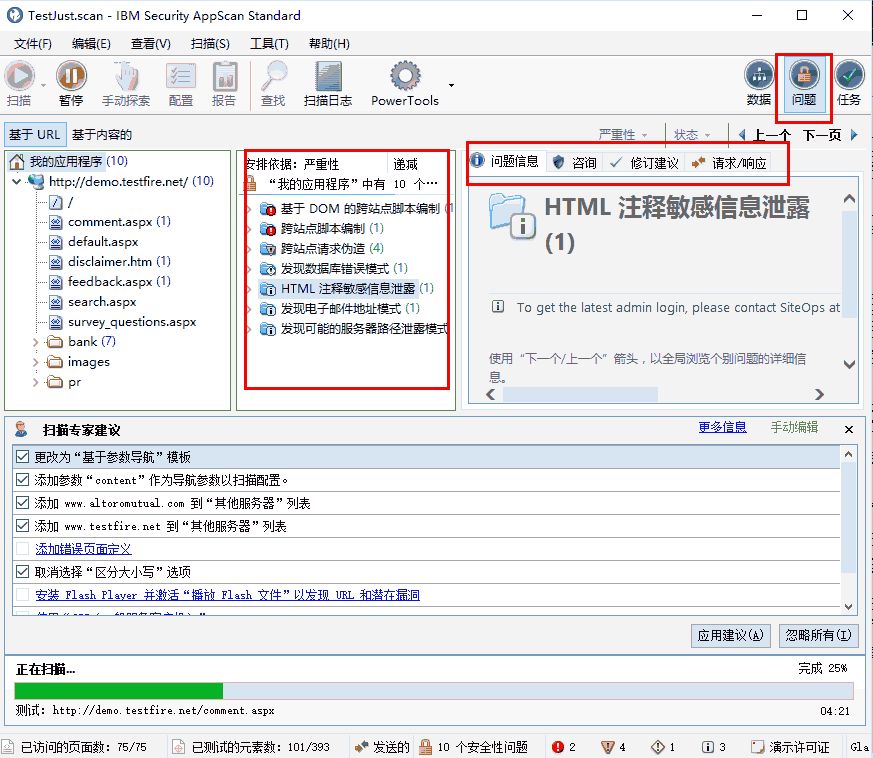Uncheck 取消选择“区分大小写”选项 checkbox
This screenshot has height=758, width=873.
point(23,572)
